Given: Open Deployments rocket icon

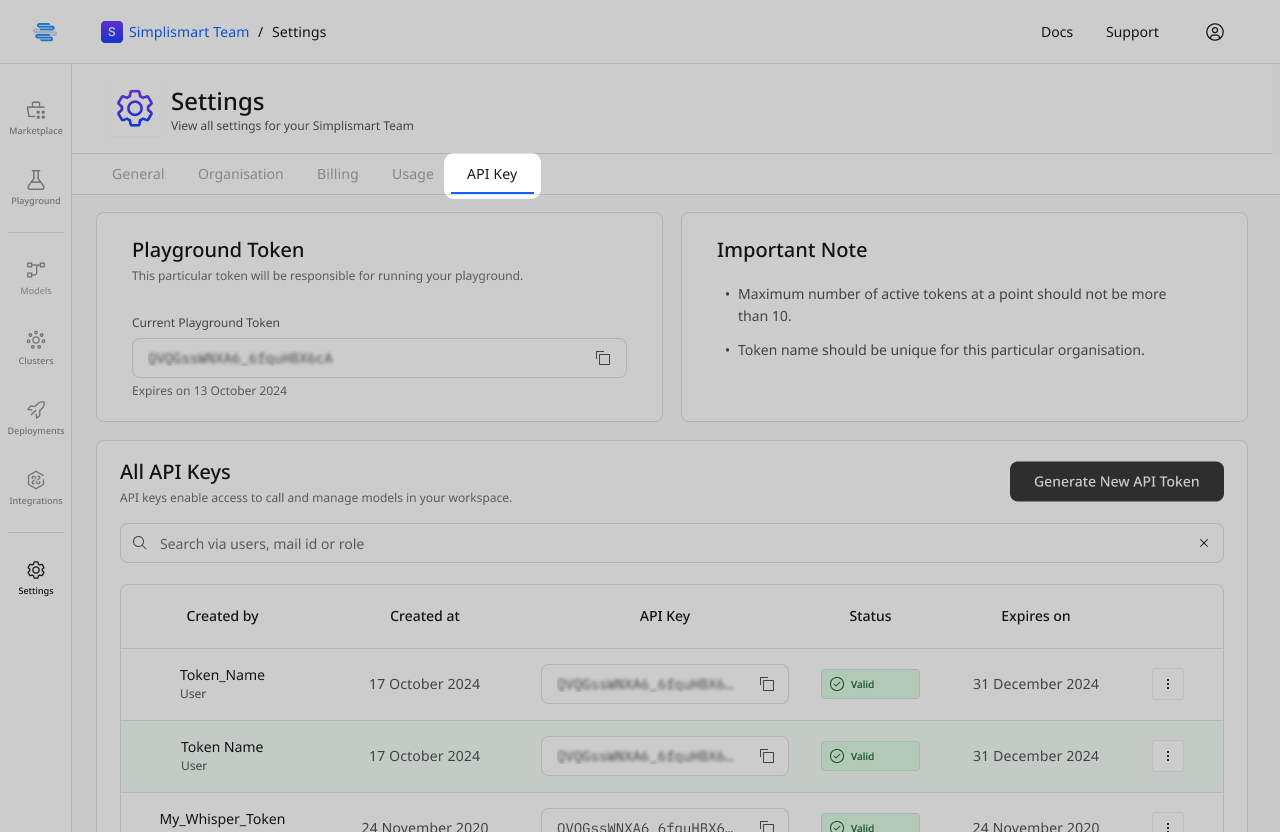Looking at the screenshot, I should pyautogui.click(x=36, y=417).
